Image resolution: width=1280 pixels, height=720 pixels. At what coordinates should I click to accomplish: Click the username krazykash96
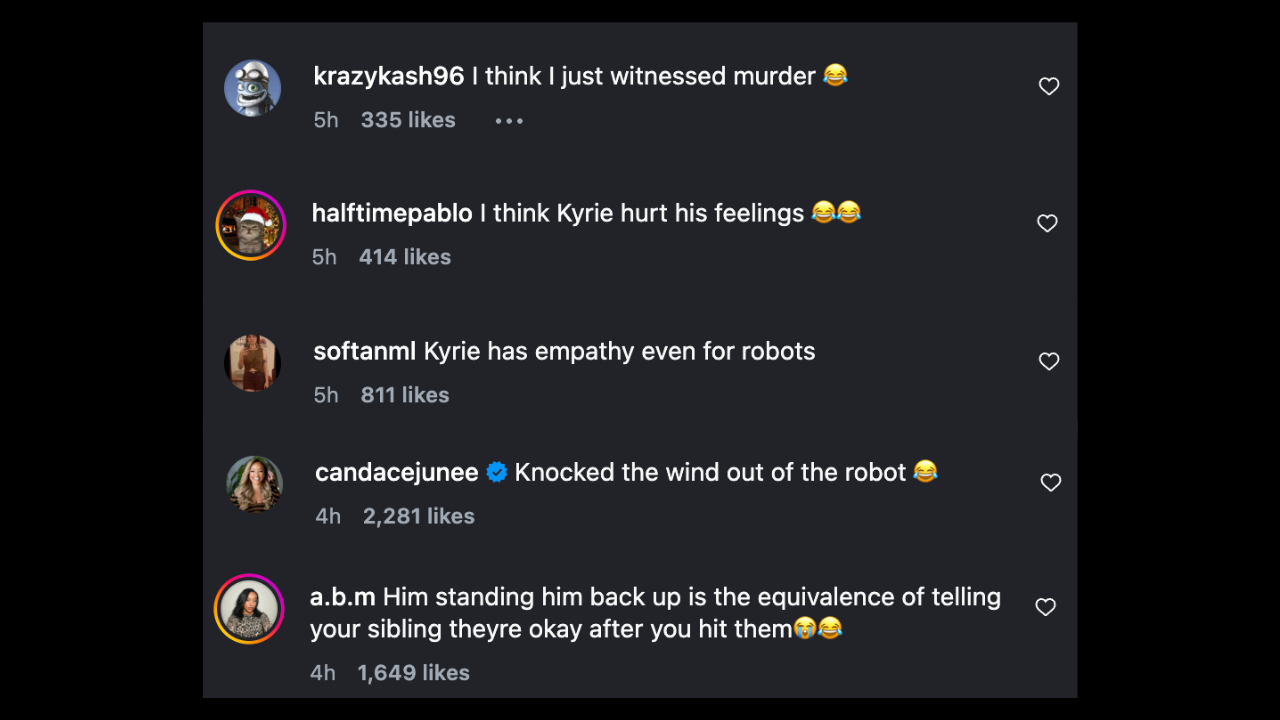(x=387, y=75)
